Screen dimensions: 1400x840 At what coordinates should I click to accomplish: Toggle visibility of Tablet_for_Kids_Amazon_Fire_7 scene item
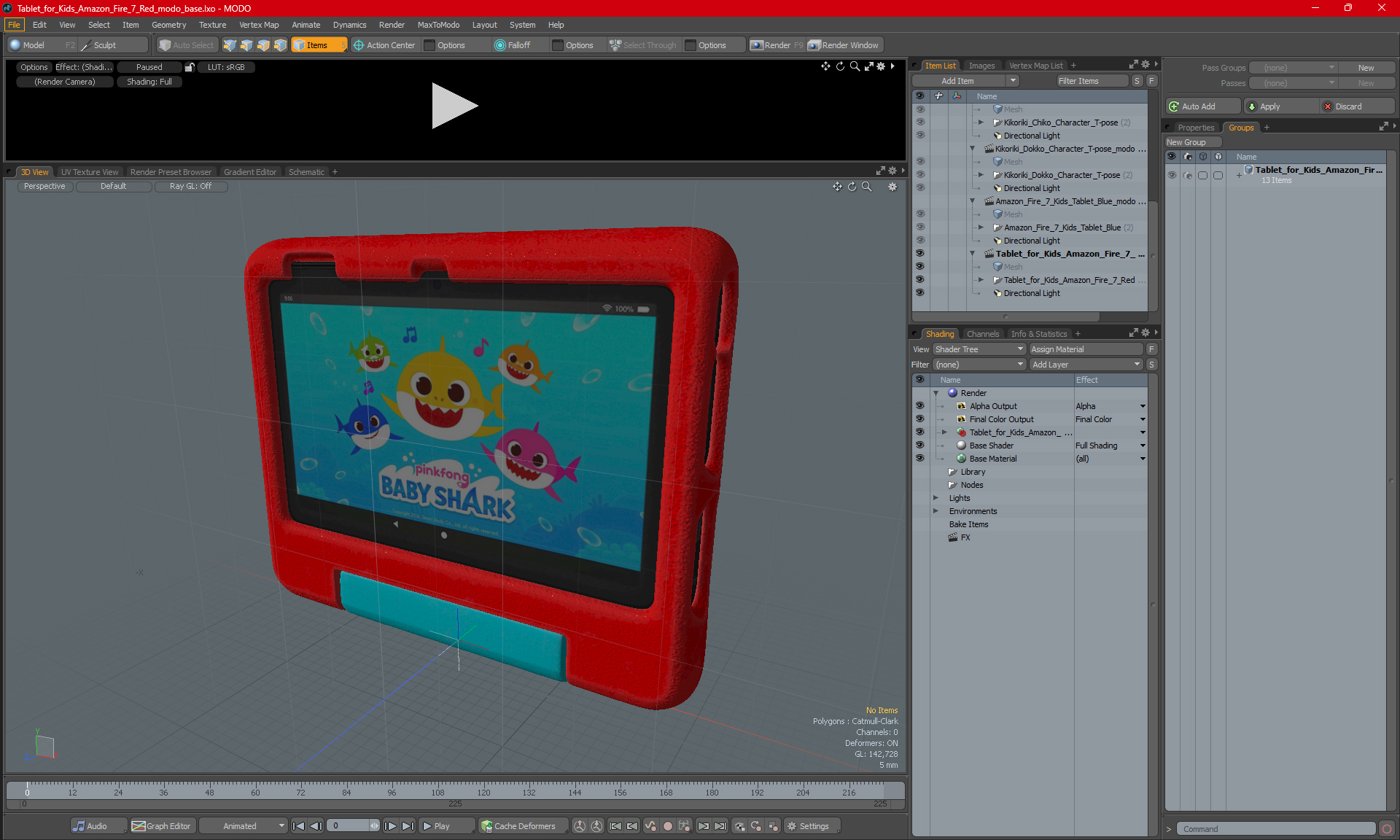pyautogui.click(x=920, y=253)
